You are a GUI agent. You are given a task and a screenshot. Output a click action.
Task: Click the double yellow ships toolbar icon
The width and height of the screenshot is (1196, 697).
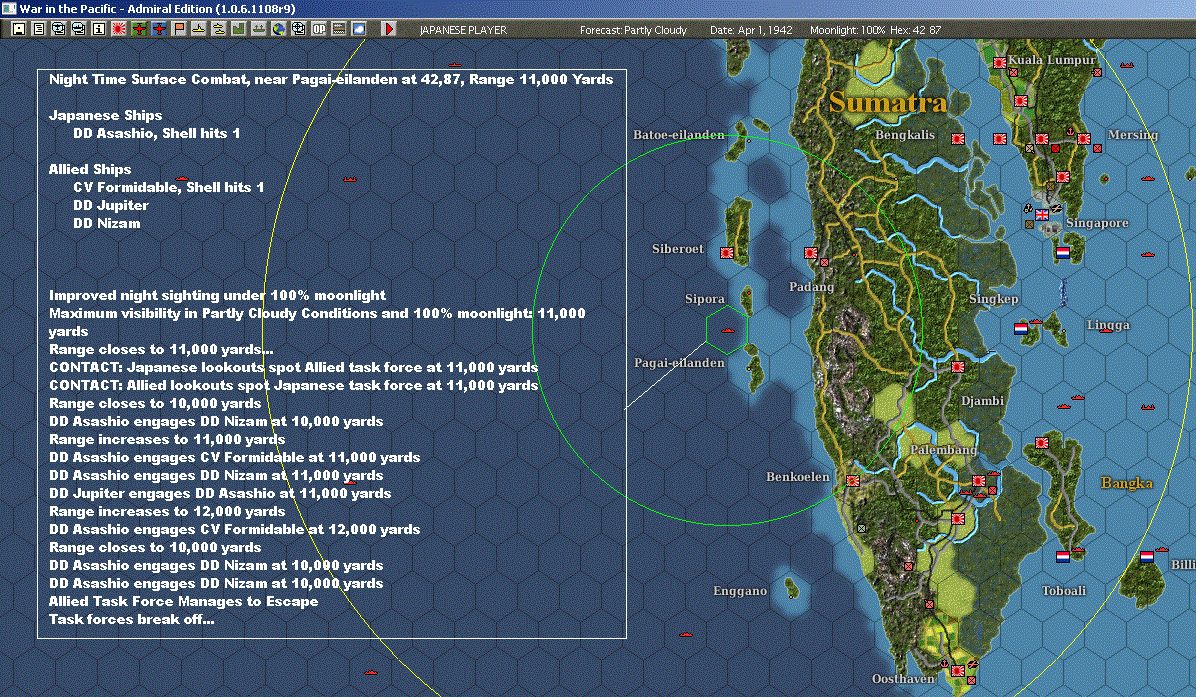pos(219,29)
